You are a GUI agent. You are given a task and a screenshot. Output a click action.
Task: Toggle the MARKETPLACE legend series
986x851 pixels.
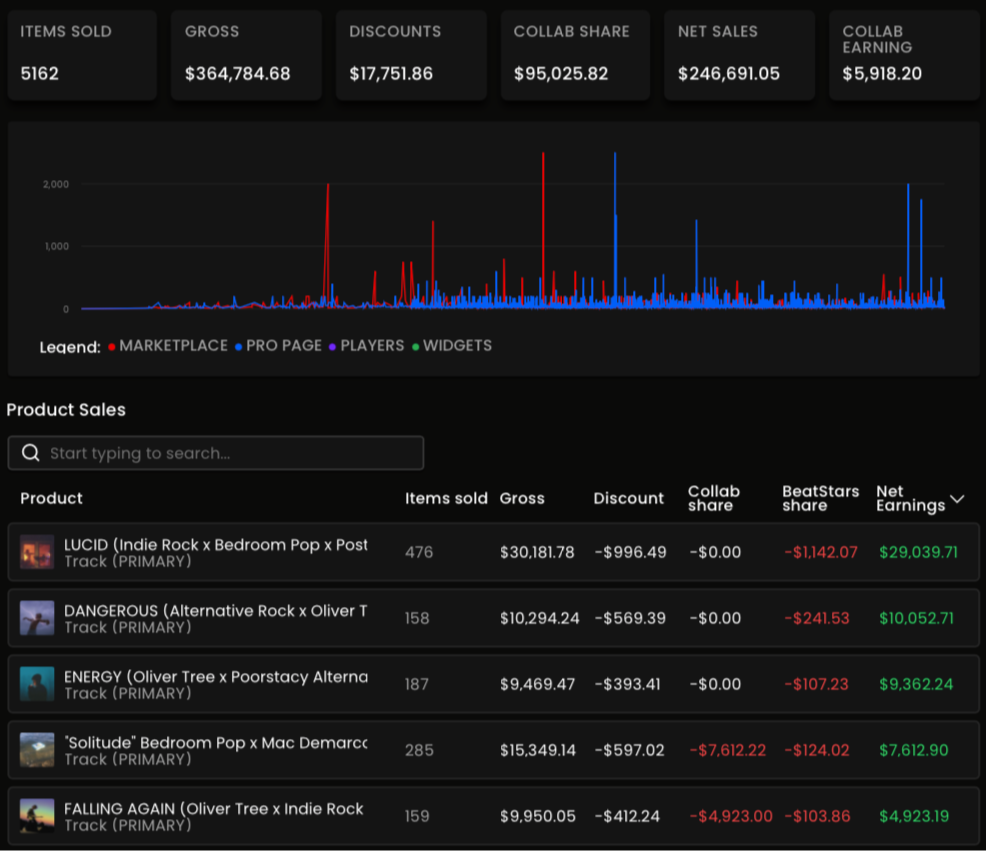pyautogui.click(x=173, y=346)
